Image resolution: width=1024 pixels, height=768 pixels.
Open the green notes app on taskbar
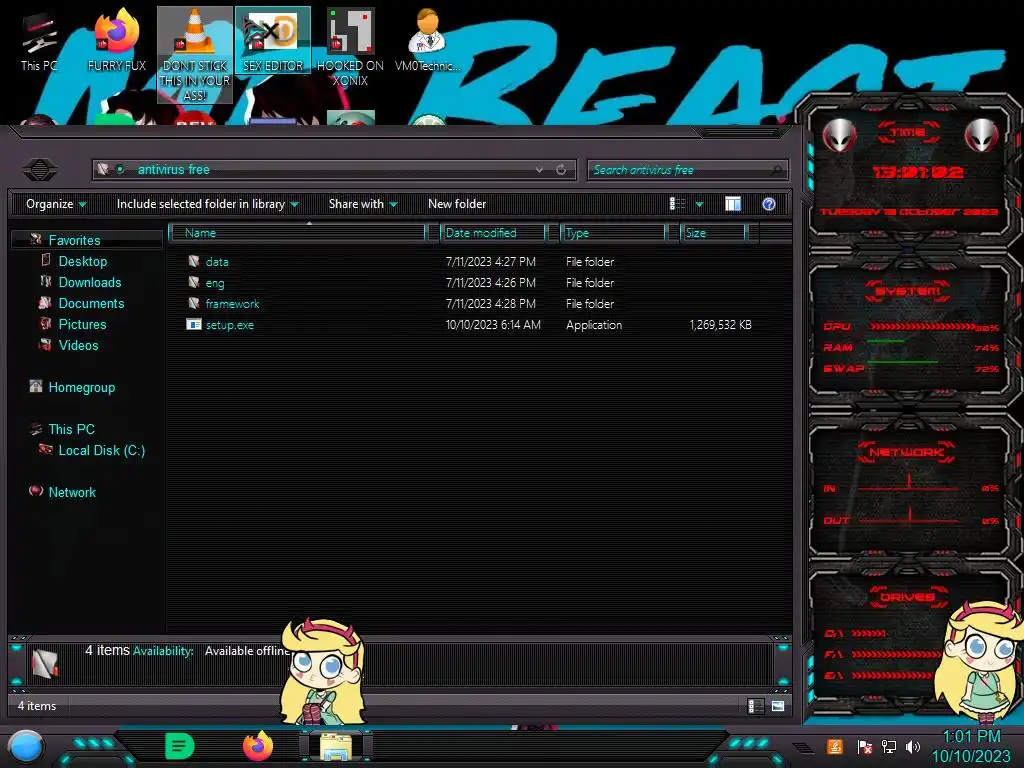click(x=180, y=746)
